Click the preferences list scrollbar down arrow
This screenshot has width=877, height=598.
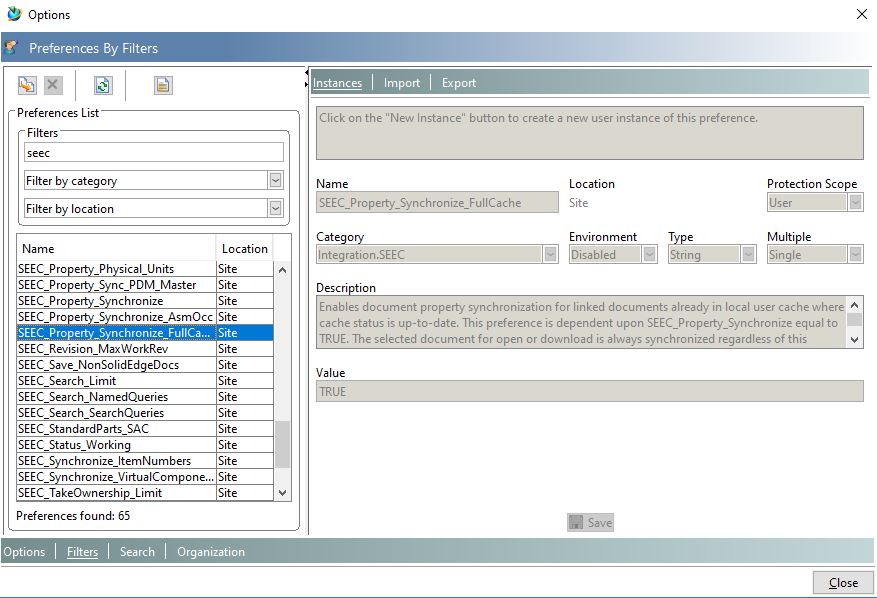tap(283, 493)
